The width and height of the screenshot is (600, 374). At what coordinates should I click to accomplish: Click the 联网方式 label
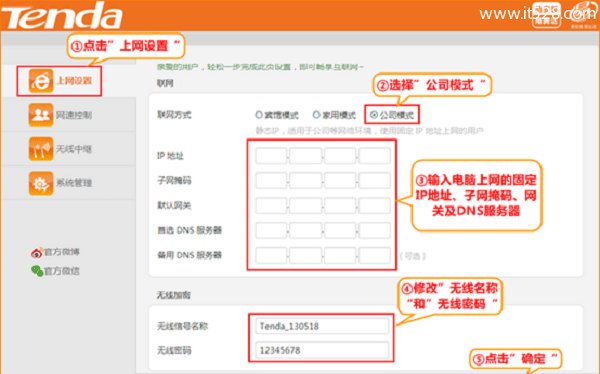(x=174, y=115)
